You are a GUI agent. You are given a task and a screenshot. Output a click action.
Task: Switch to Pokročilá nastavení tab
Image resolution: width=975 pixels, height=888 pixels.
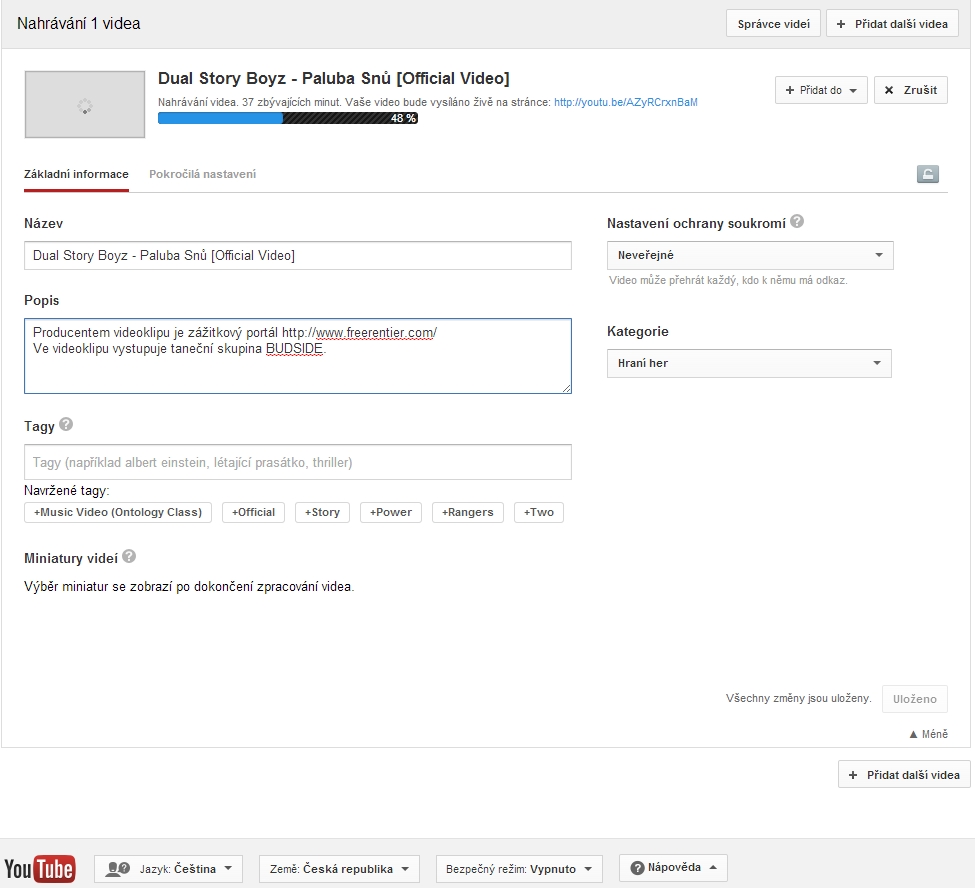[x=203, y=174]
